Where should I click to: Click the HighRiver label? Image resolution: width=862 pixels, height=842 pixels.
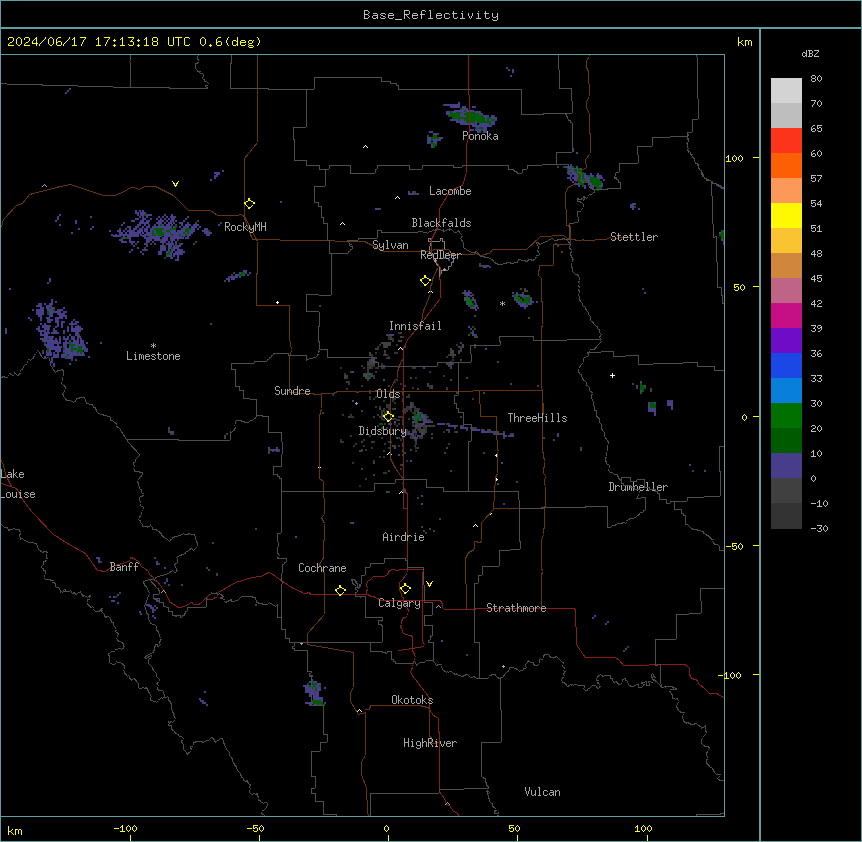tap(430, 743)
